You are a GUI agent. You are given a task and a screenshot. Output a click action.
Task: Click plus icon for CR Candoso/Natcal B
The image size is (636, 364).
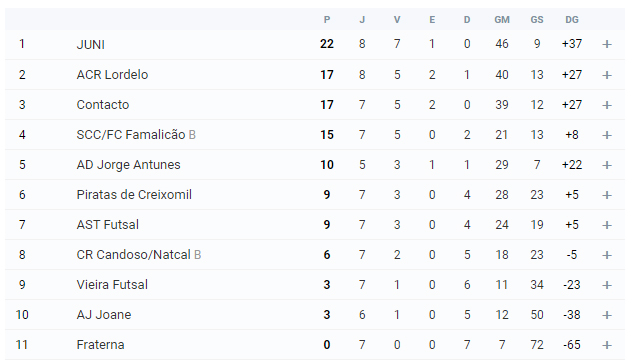tap(607, 255)
